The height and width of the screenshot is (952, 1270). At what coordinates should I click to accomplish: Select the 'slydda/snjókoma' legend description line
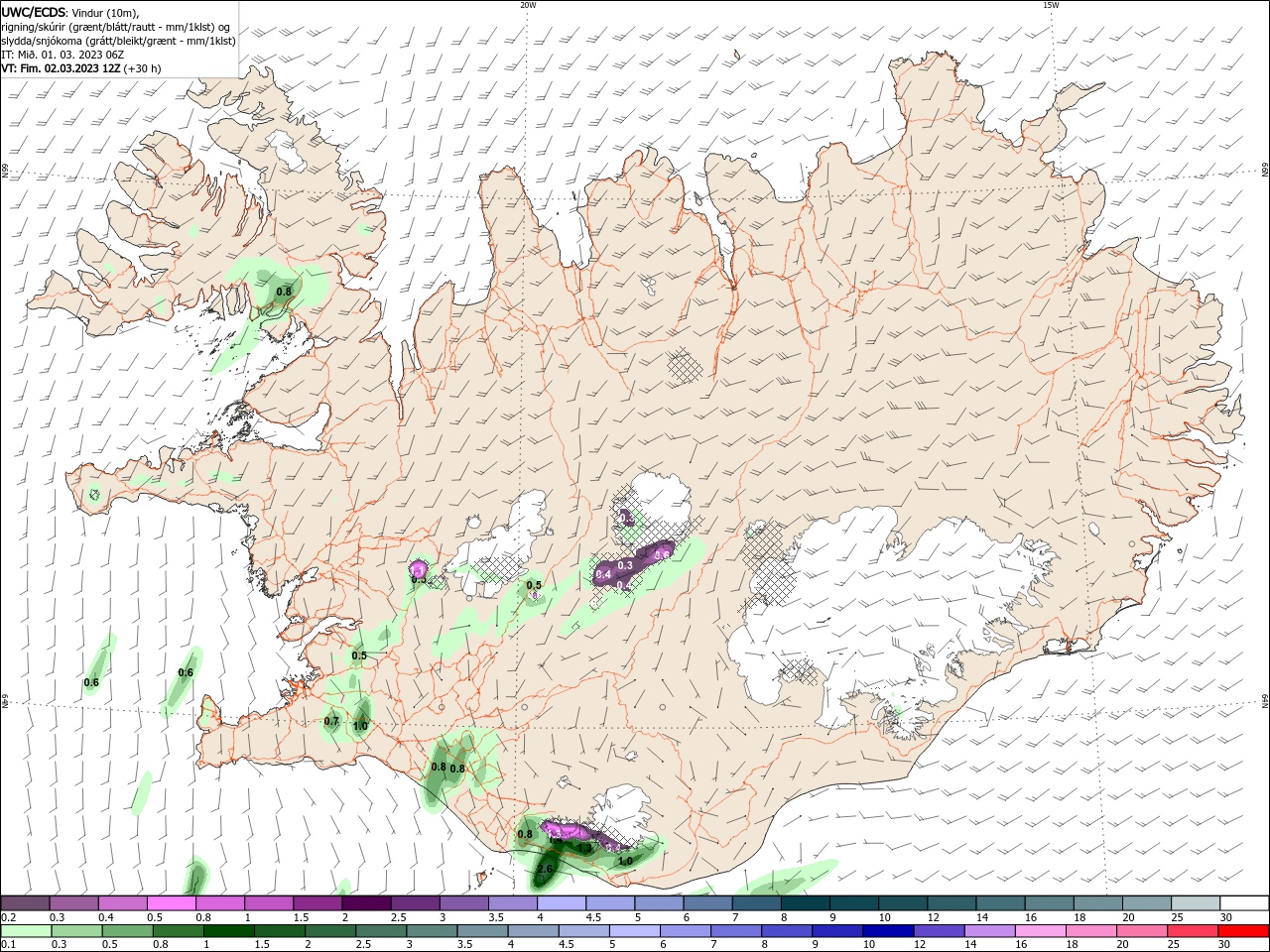(x=119, y=41)
